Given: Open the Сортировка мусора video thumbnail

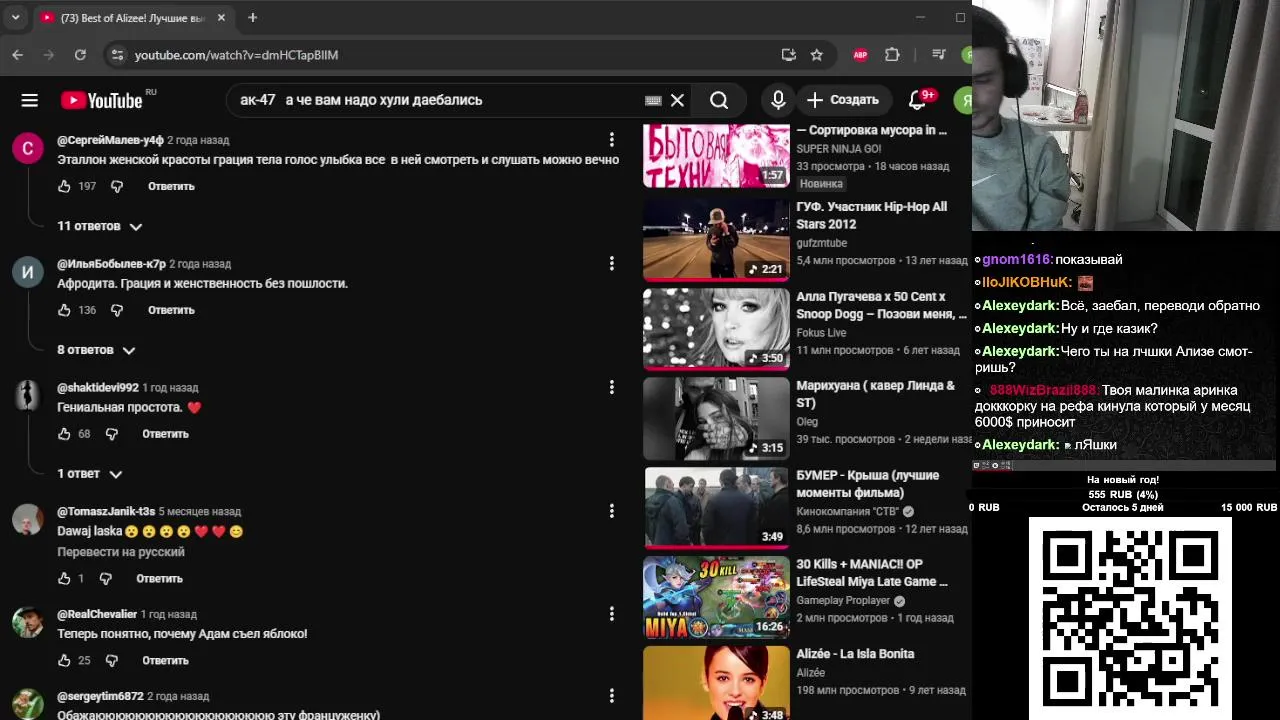Looking at the screenshot, I should pyautogui.click(x=716, y=156).
